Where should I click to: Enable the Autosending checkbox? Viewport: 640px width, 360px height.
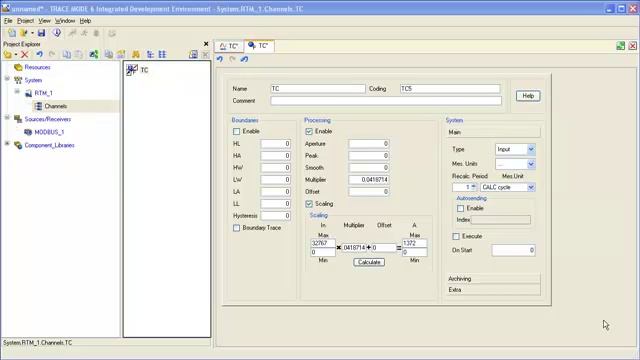pos(460,208)
